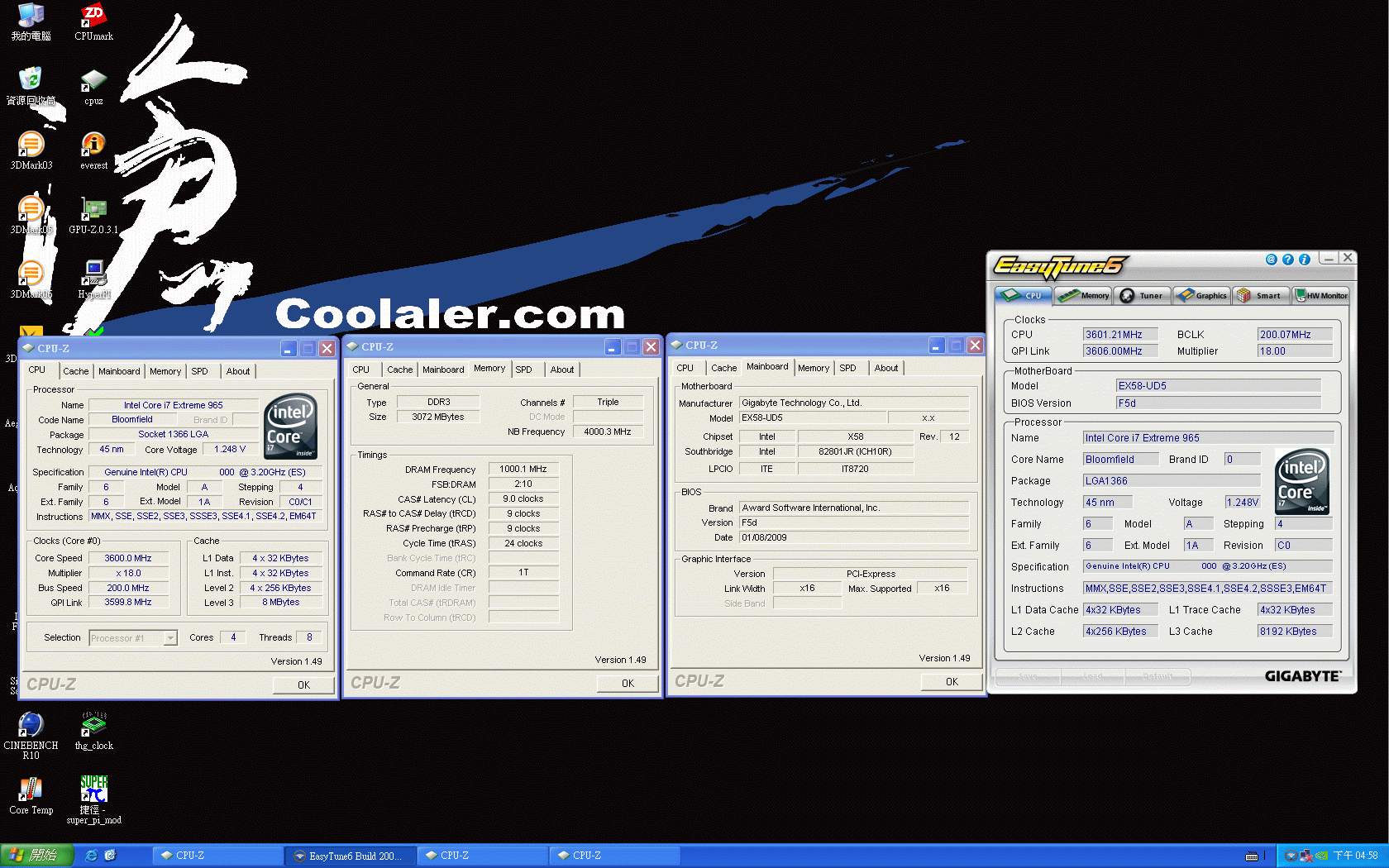Screen dimensions: 1389x868
Task: Switch to the EasyTune6 Tuner tab
Action: click(1142, 296)
